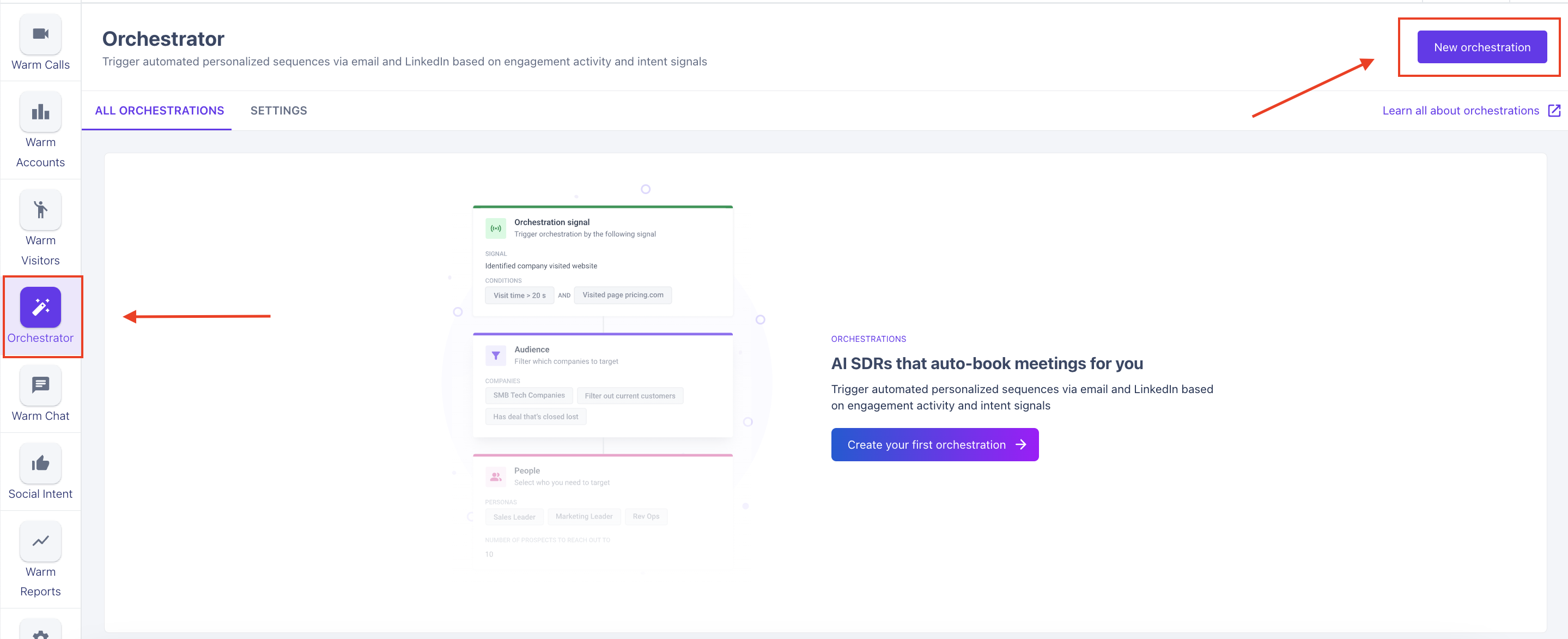
Task: Open Warm Calls video camera icon
Action: pyautogui.click(x=40, y=34)
